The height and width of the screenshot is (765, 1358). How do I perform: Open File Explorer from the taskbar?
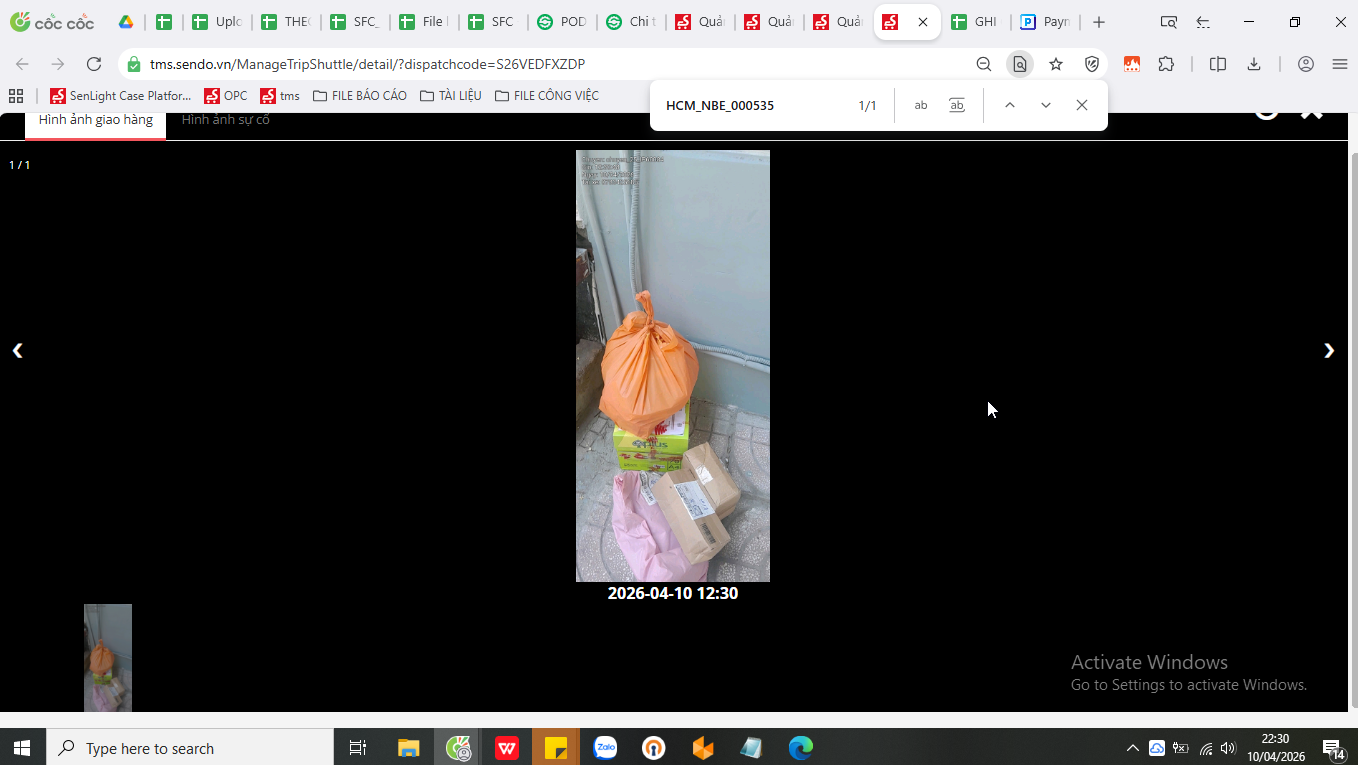tap(408, 748)
